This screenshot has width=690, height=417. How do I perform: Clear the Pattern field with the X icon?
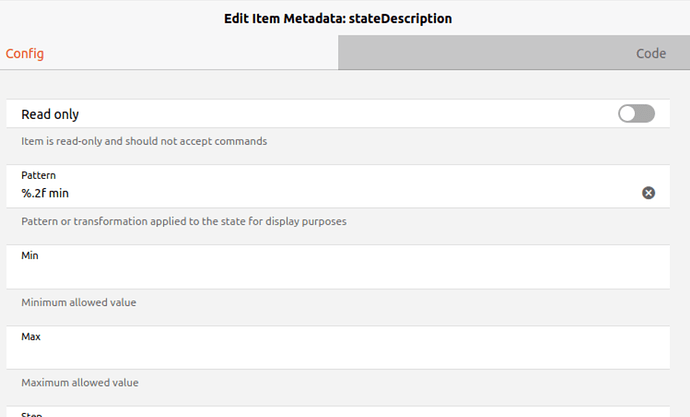648,193
